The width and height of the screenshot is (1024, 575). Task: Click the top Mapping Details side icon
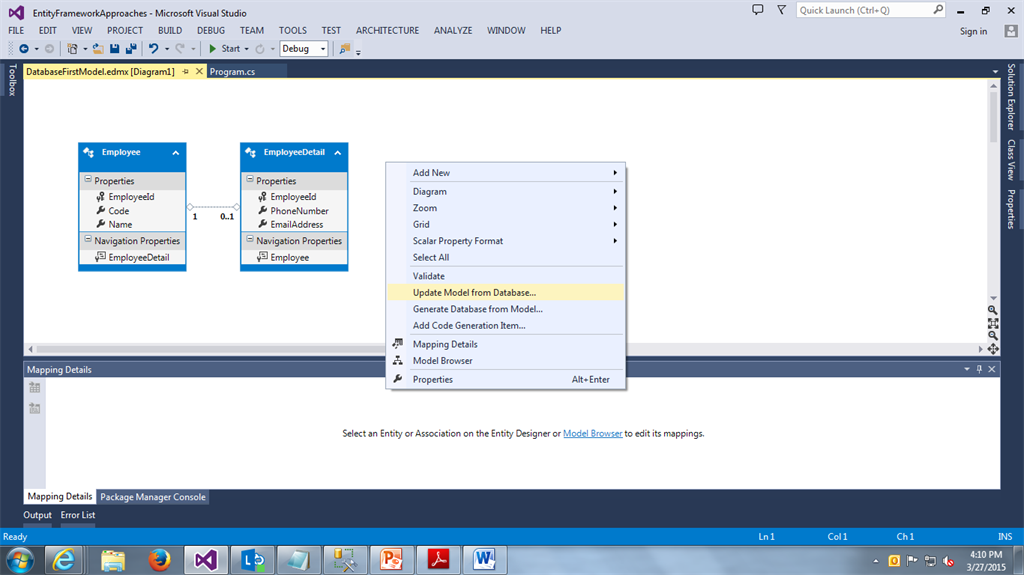click(35, 388)
